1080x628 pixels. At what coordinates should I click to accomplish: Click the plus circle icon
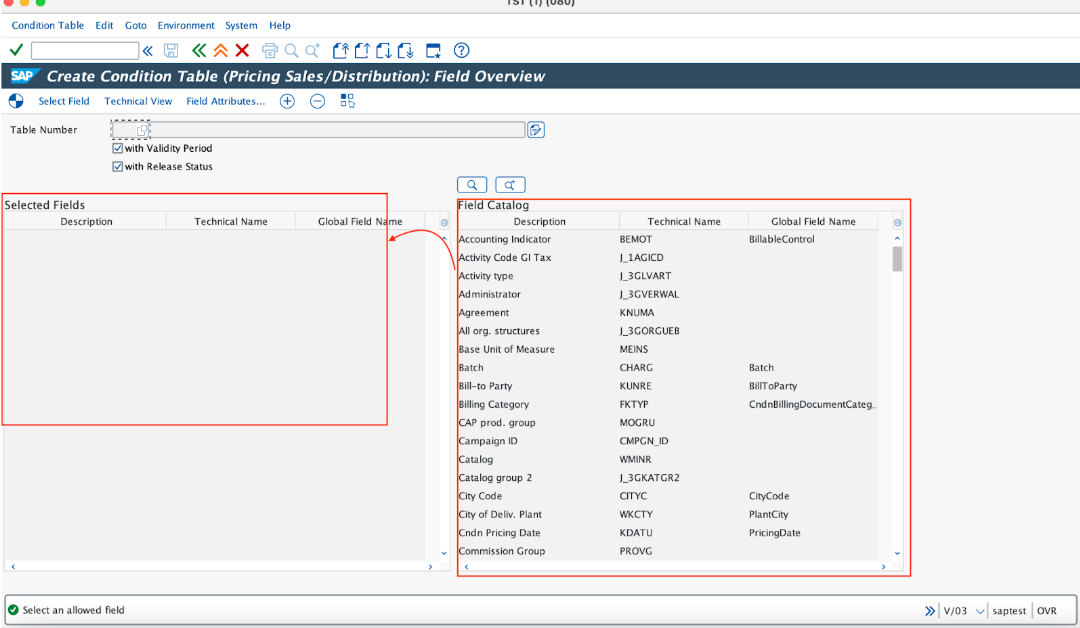(x=287, y=101)
